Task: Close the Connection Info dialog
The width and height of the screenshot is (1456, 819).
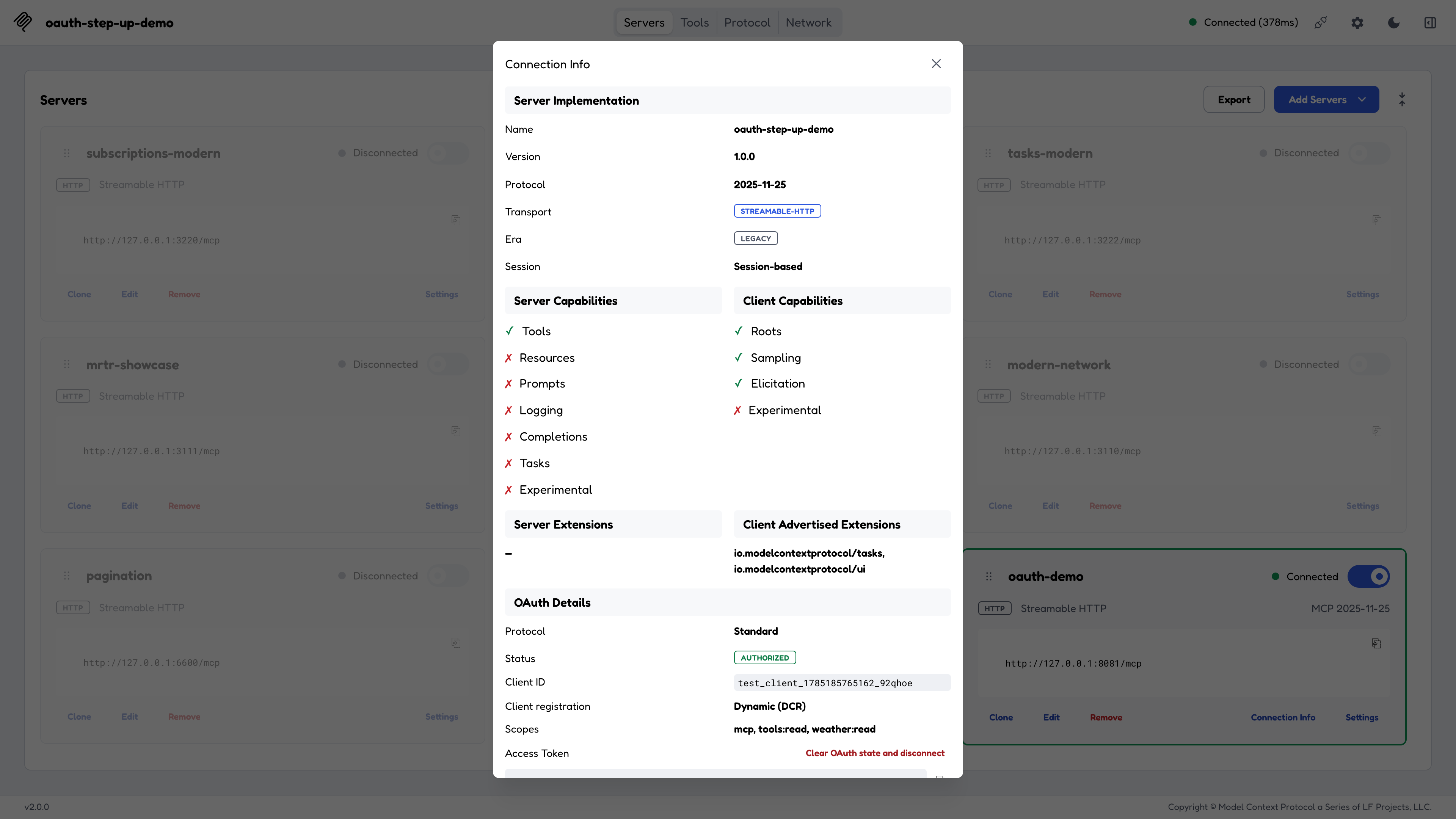Action: click(936, 64)
